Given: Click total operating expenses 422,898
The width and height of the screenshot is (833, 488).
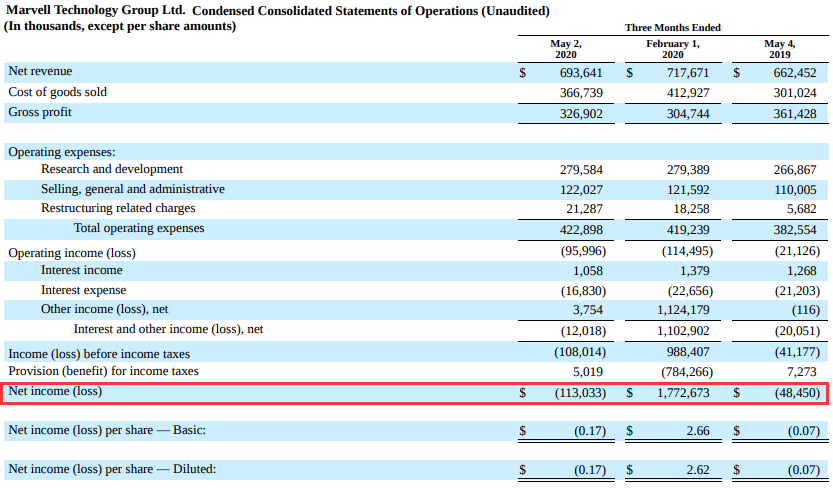Looking at the screenshot, I should tap(581, 230).
